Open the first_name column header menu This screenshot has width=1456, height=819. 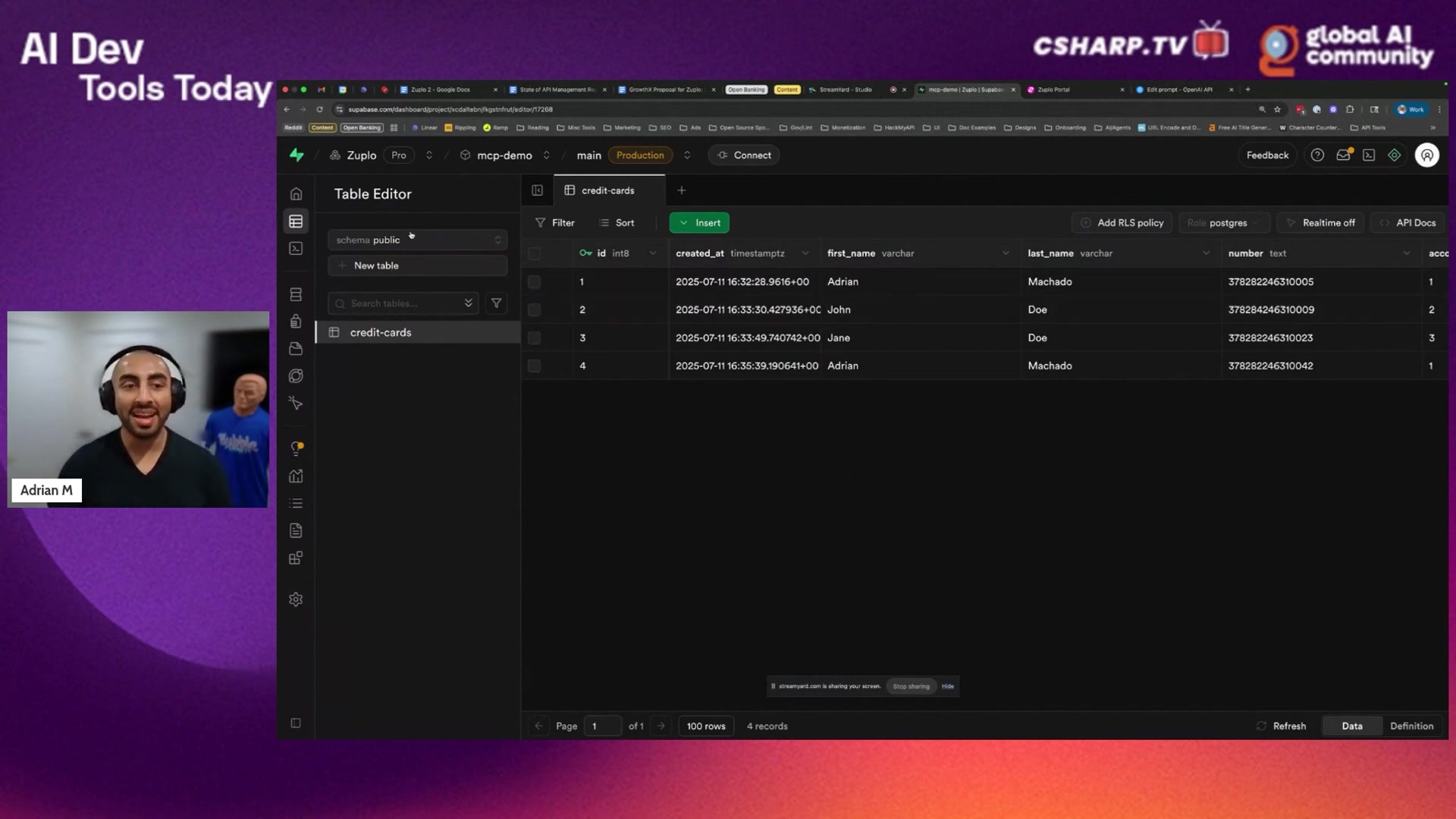tap(1006, 253)
